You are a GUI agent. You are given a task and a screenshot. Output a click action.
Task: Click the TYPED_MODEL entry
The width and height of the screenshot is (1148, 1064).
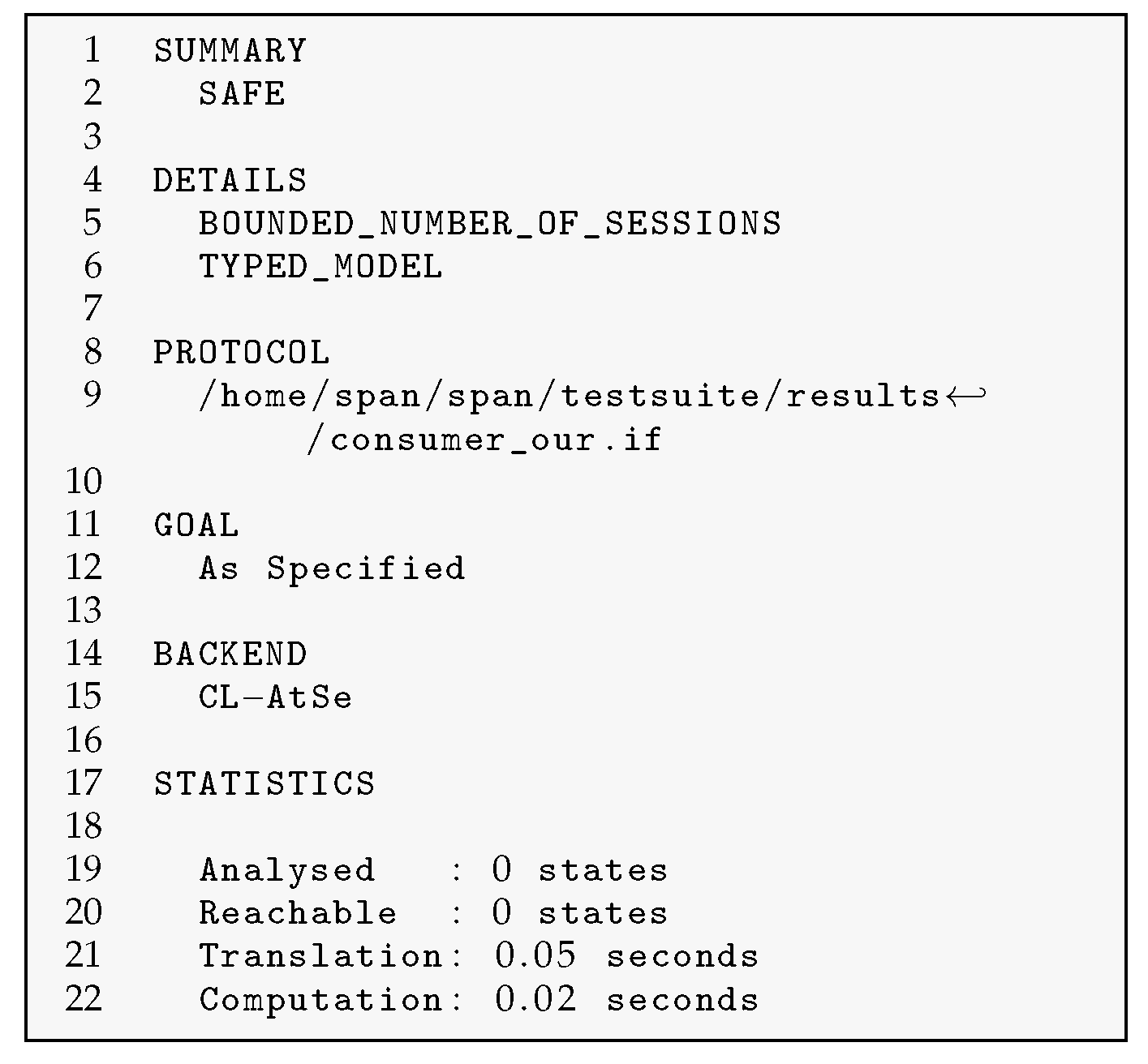coord(320,267)
